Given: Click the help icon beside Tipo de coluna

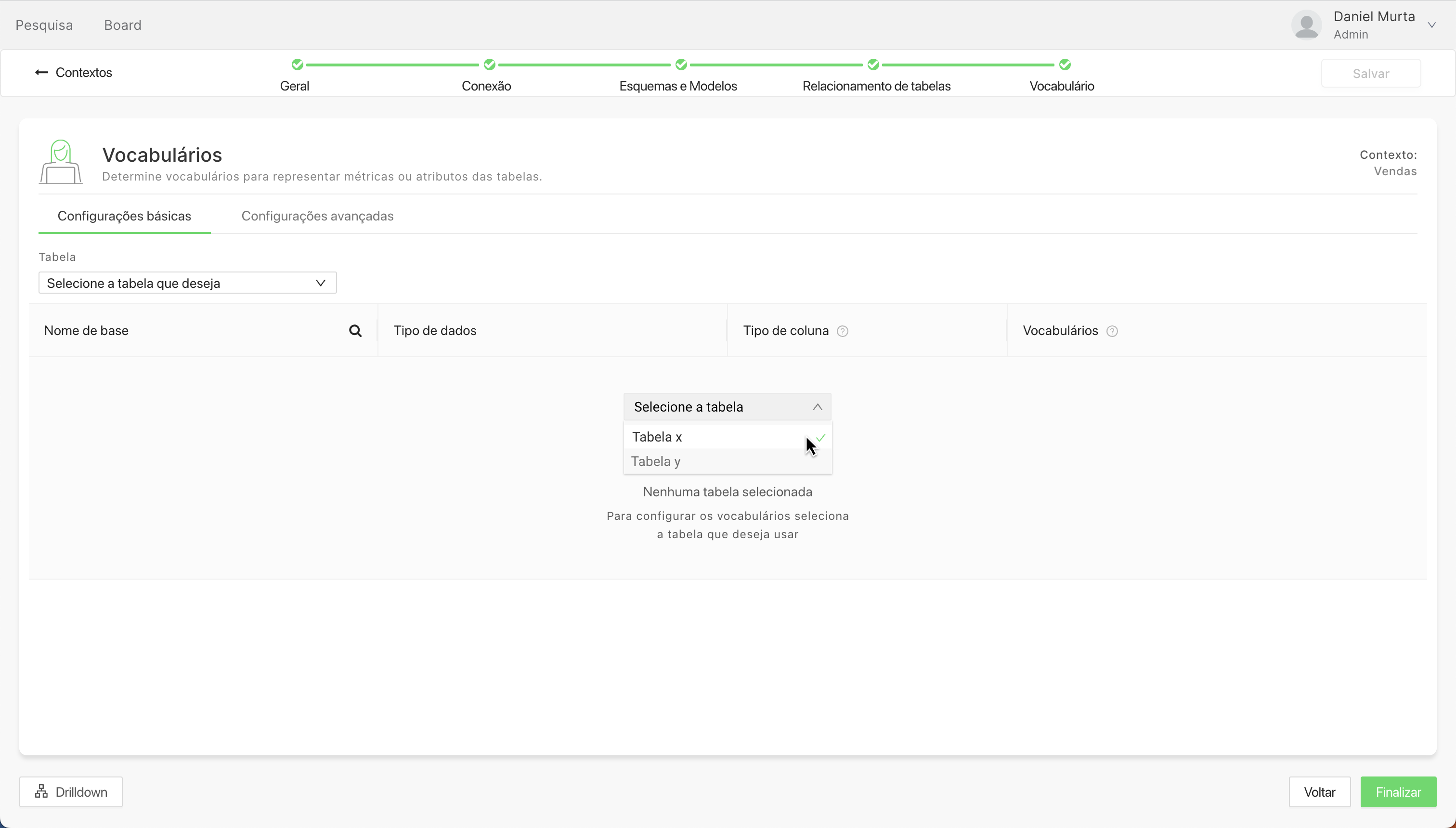Looking at the screenshot, I should (x=842, y=331).
